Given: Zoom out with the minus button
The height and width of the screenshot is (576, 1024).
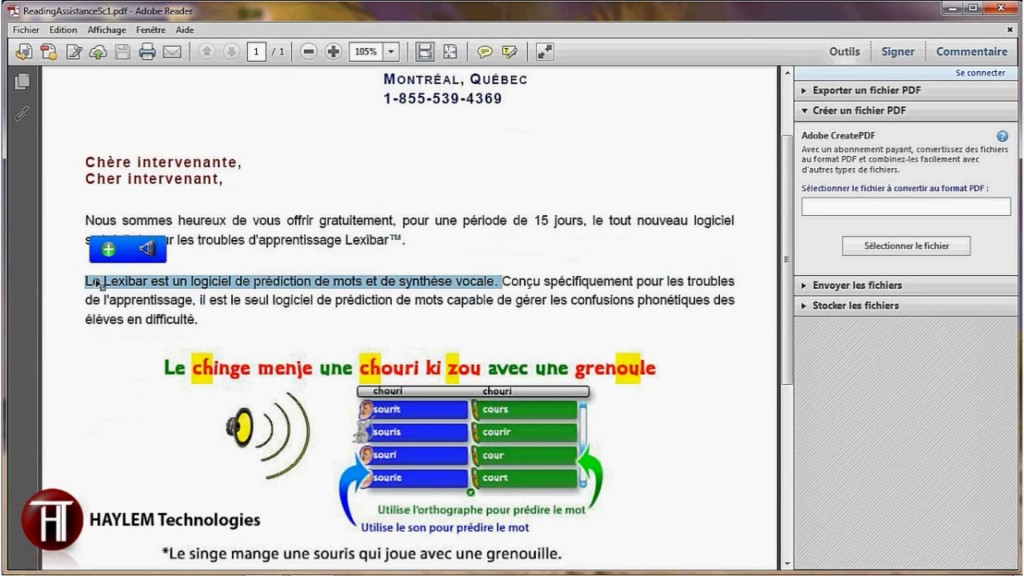Looking at the screenshot, I should coord(309,52).
